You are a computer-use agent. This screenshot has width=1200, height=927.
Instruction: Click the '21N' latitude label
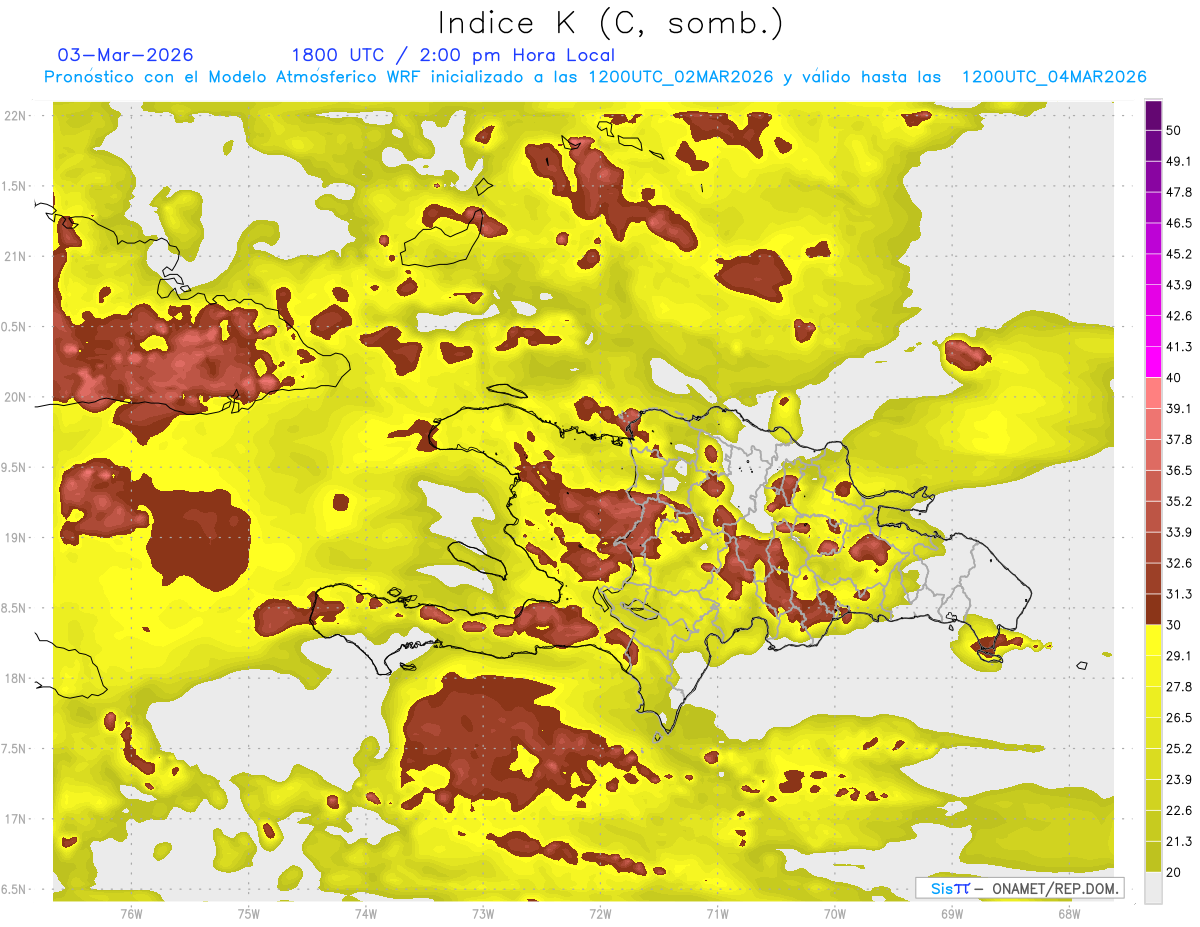15,256
